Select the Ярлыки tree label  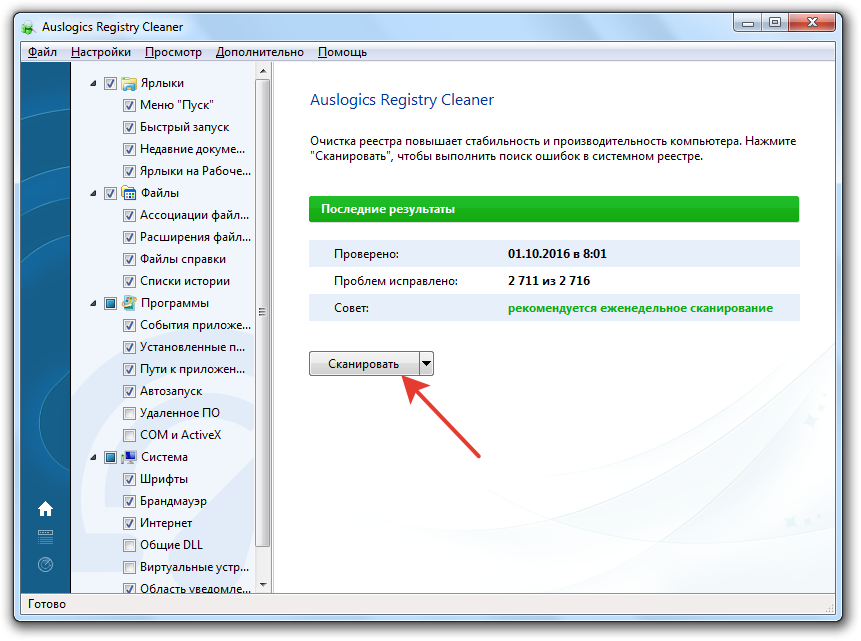[x=162, y=83]
